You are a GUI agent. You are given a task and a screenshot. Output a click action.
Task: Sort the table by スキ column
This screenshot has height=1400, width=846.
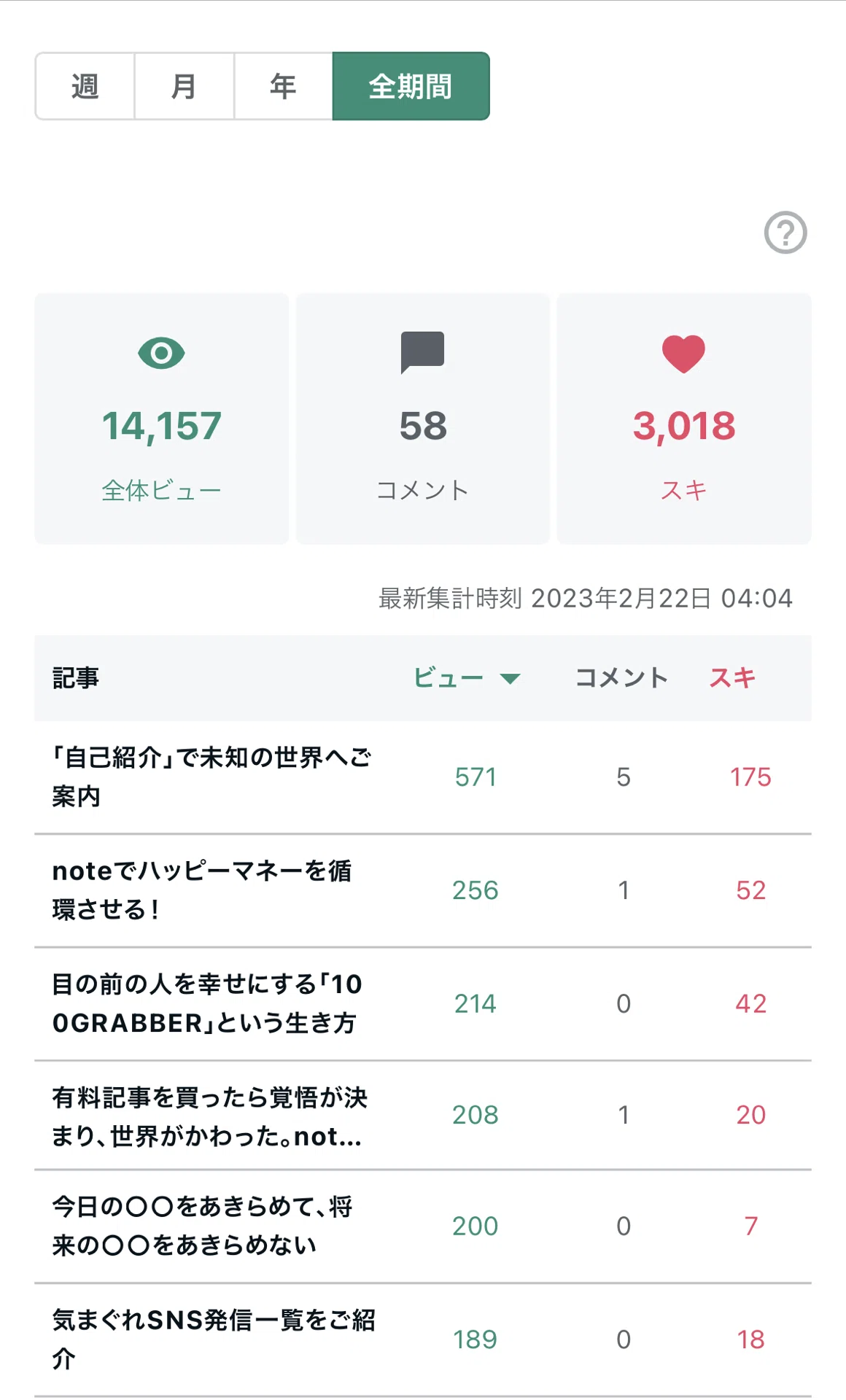coord(732,678)
